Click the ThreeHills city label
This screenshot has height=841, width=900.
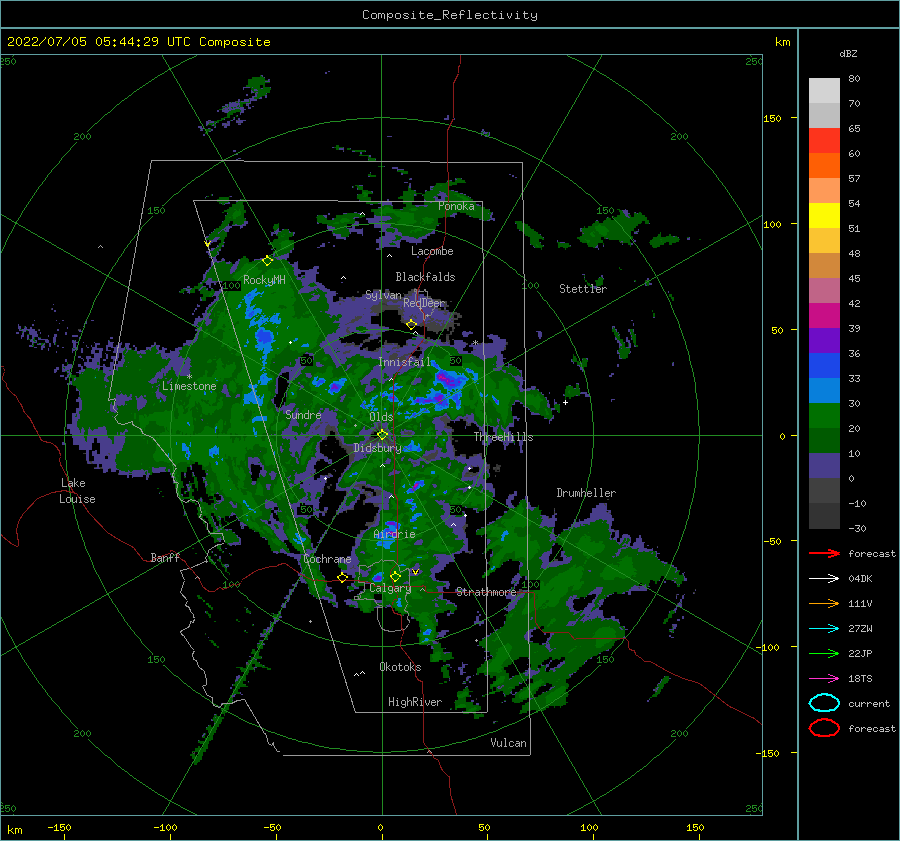coord(503,437)
